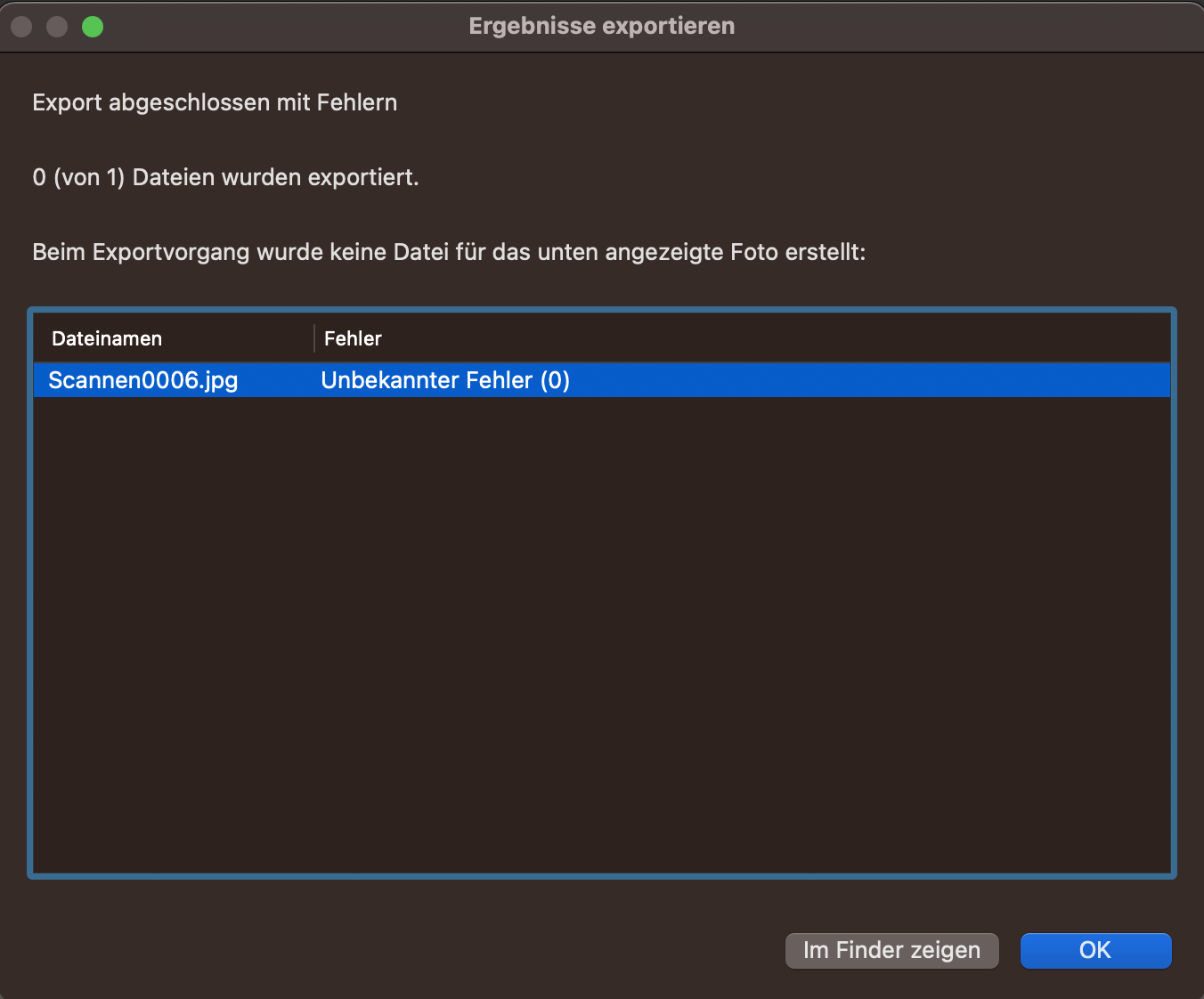1204x999 pixels.
Task: Select the Scannen0006.jpg file name
Action: [x=142, y=380]
